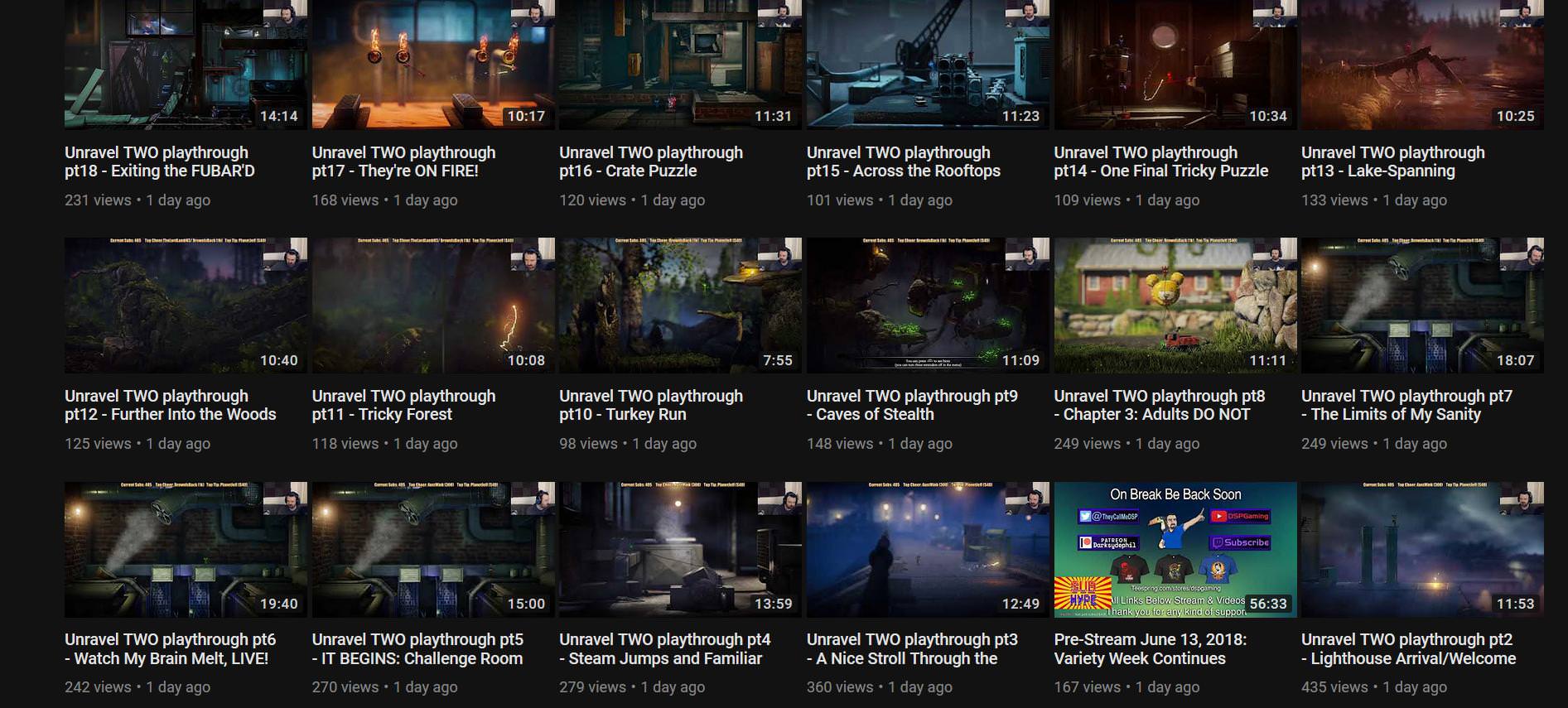Image resolution: width=1568 pixels, height=708 pixels.
Task: Click the pt9 Caves of Stealth title
Action: 912,405
